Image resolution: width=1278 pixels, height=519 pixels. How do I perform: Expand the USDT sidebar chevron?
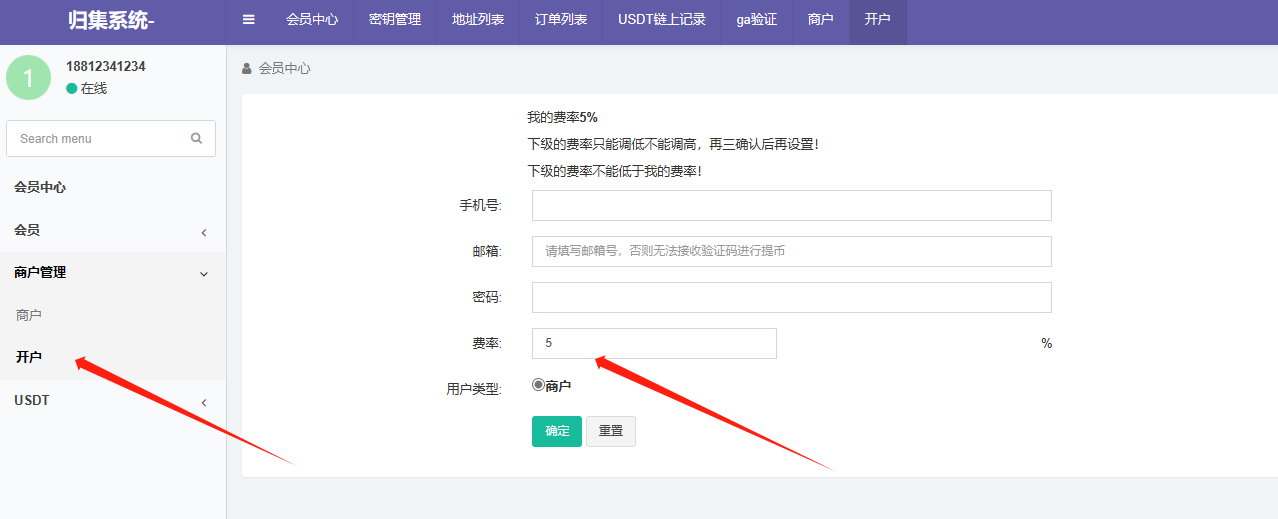coord(204,402)
